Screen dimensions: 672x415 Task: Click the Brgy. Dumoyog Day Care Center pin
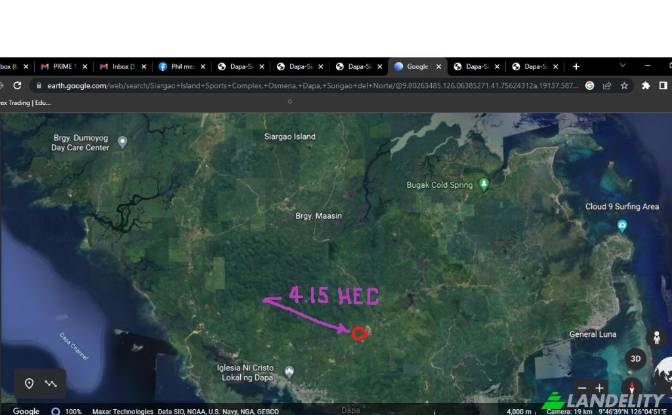(x=123, y=142)
